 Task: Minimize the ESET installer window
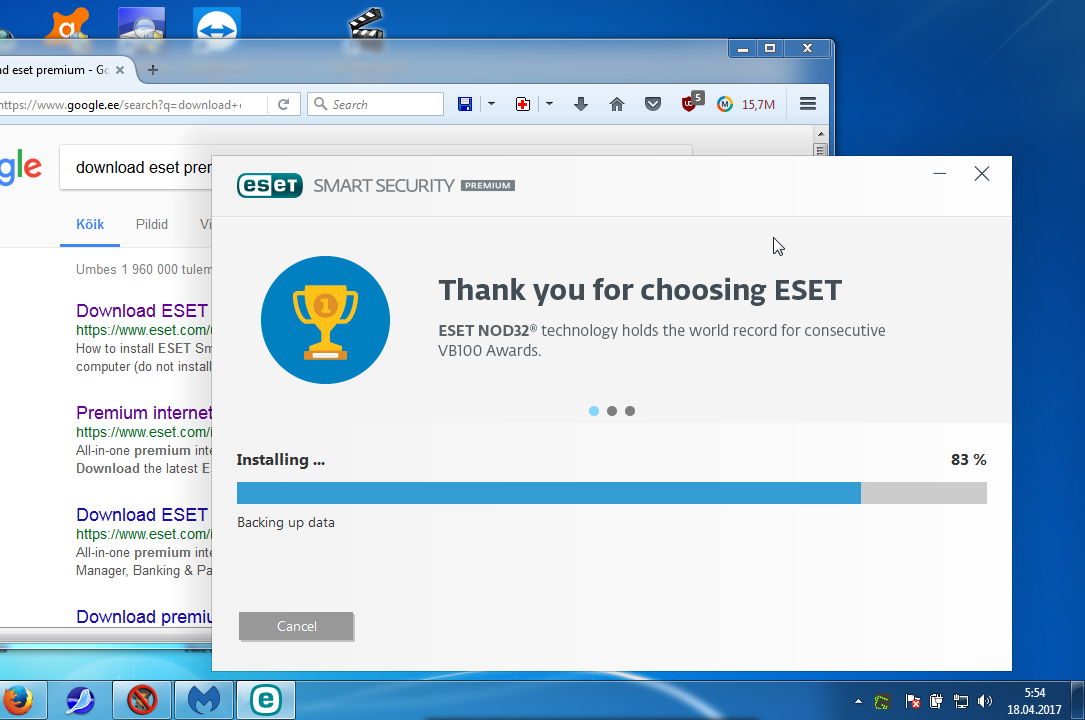940,174
